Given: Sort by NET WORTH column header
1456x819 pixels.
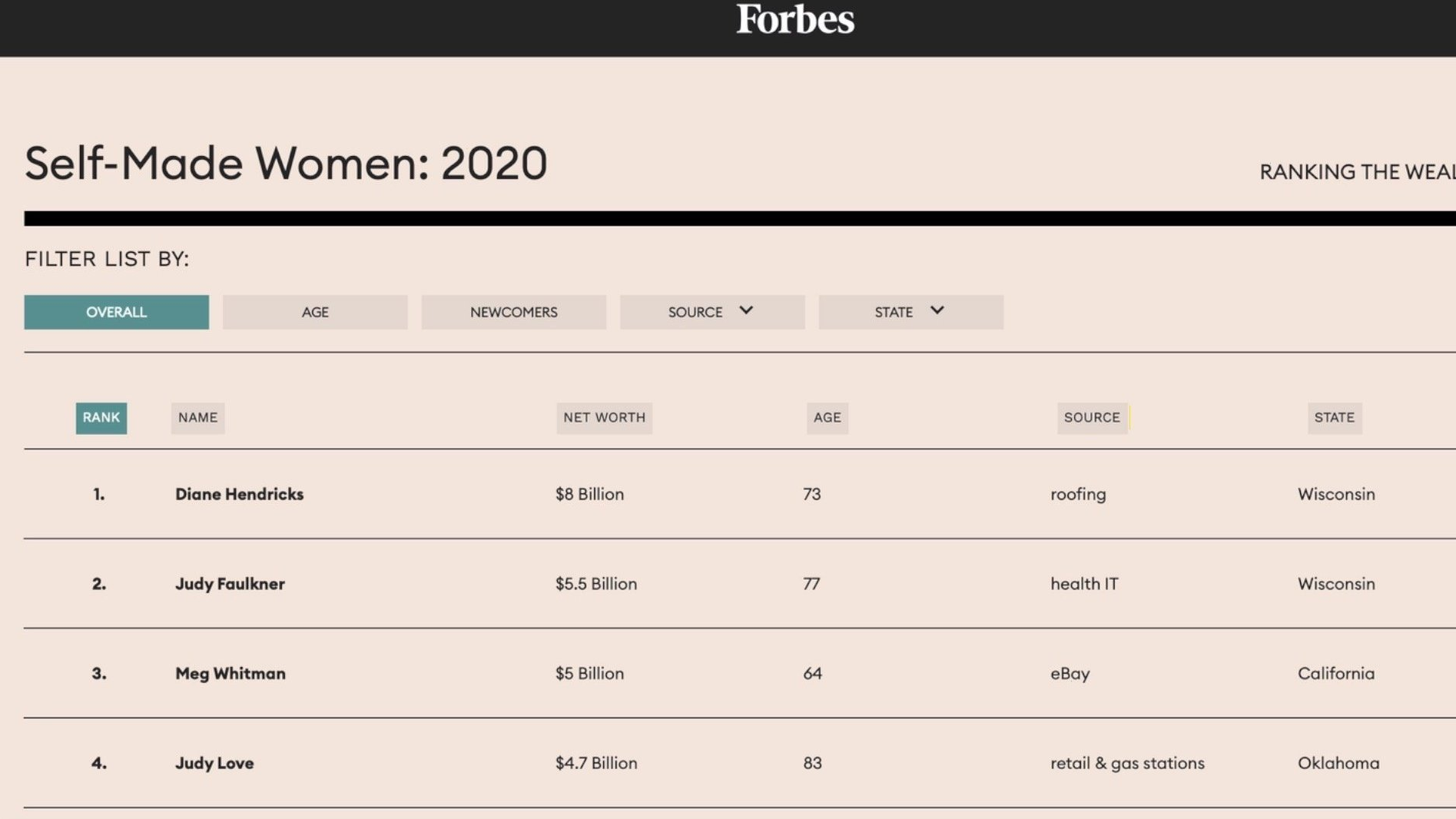Looking at the screenshot, I should click(604, 418).
